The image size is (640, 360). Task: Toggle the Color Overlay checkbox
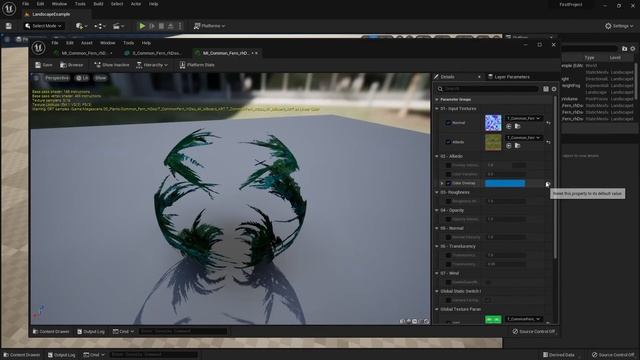[448, 183]
